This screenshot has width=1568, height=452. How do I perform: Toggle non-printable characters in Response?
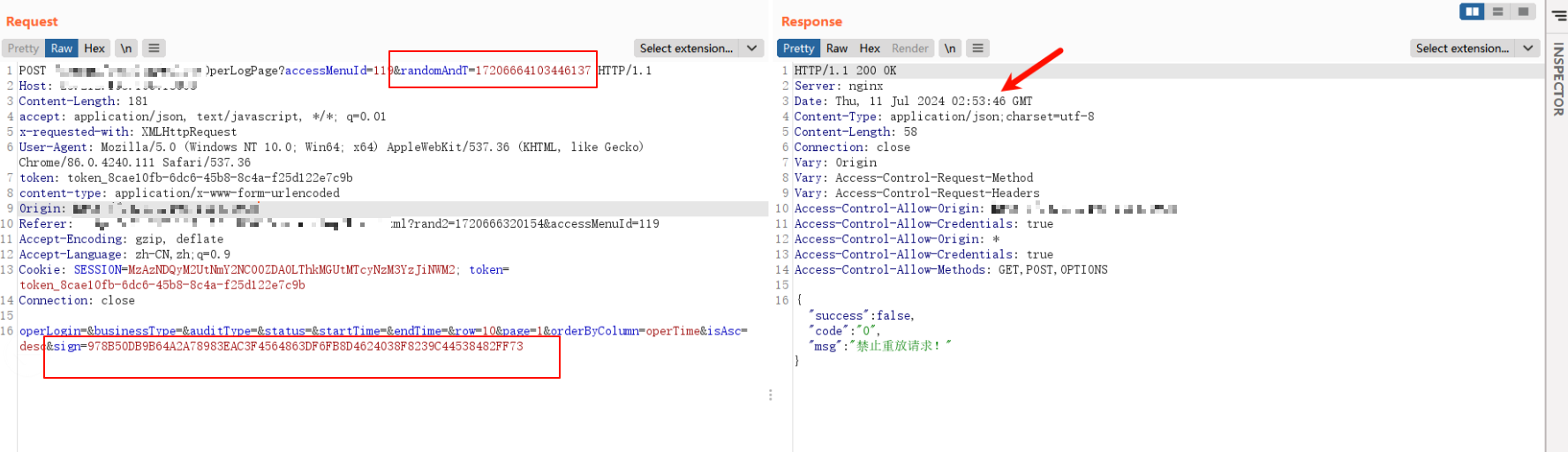point(950,49)
